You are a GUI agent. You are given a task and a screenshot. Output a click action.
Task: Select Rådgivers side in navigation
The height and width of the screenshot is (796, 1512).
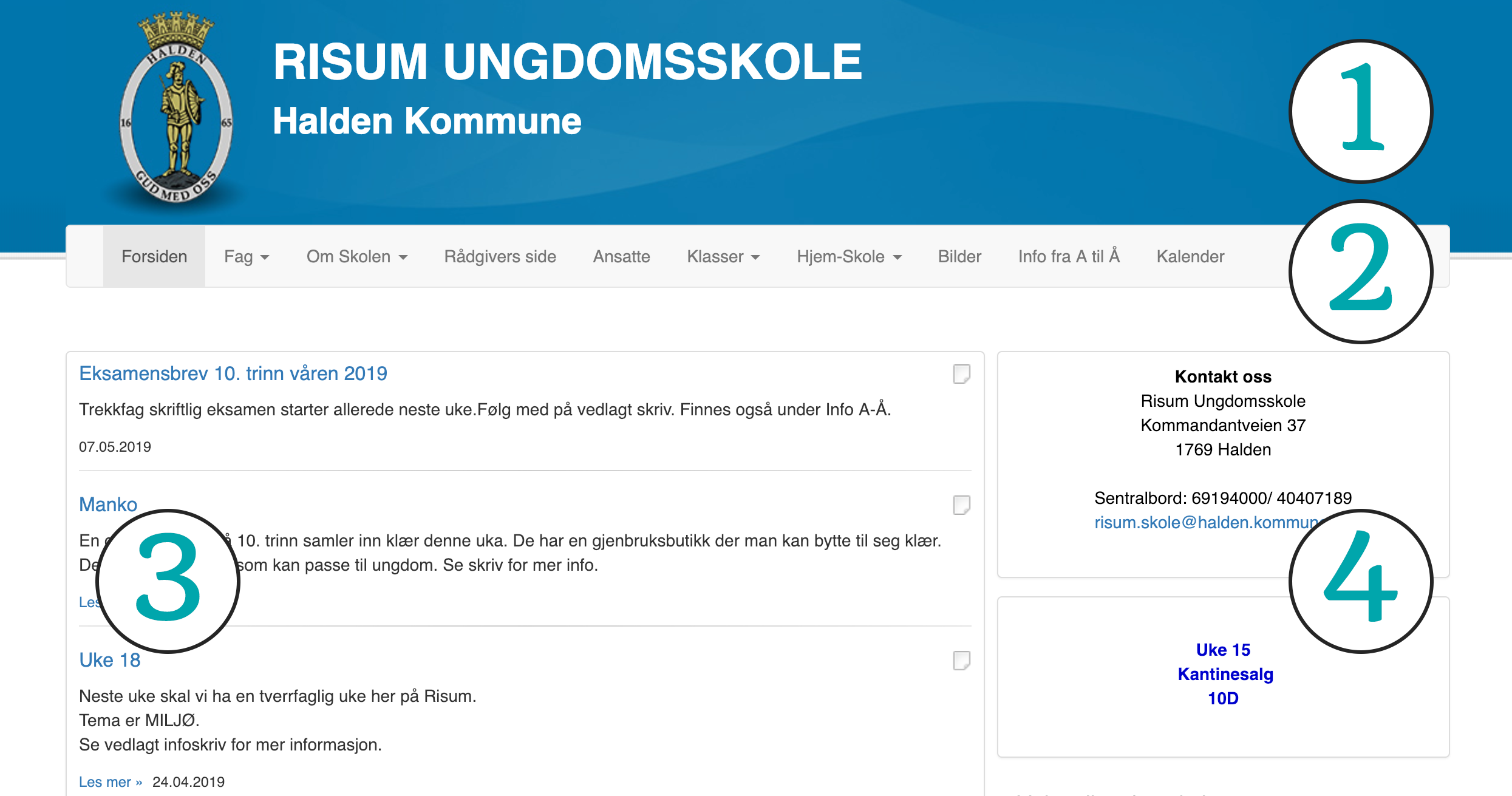[x=500, y=257]
